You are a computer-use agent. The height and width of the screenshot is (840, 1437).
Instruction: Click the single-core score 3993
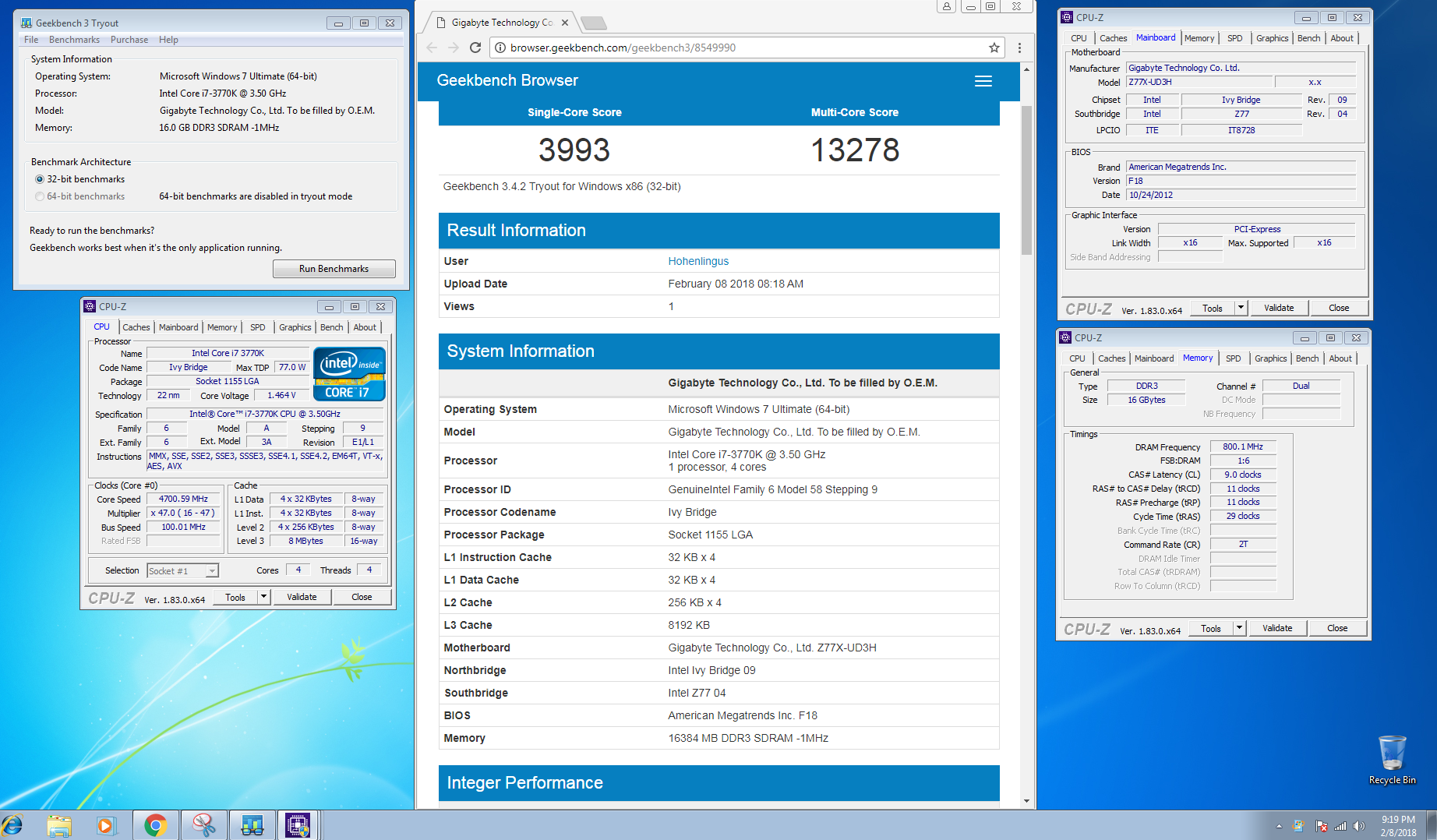pyautogui.click(x=574, y=150)
